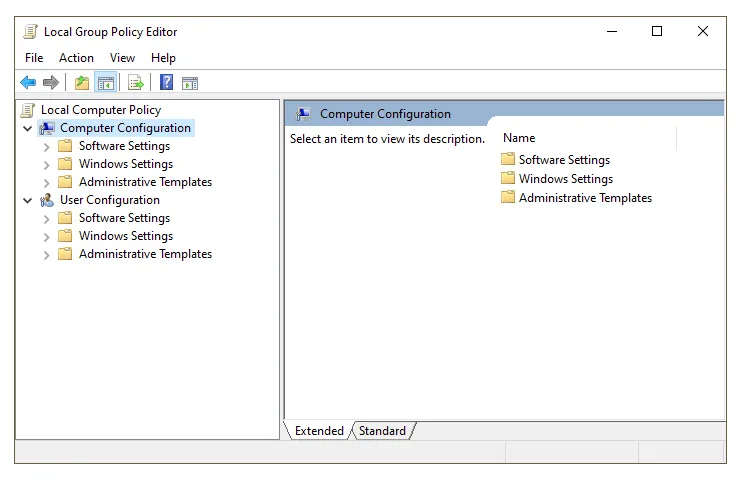Select Software Settings text in right pane list
Image resolution: width=745 pixels, height=483 pixels.
click(x=564, y=160)
